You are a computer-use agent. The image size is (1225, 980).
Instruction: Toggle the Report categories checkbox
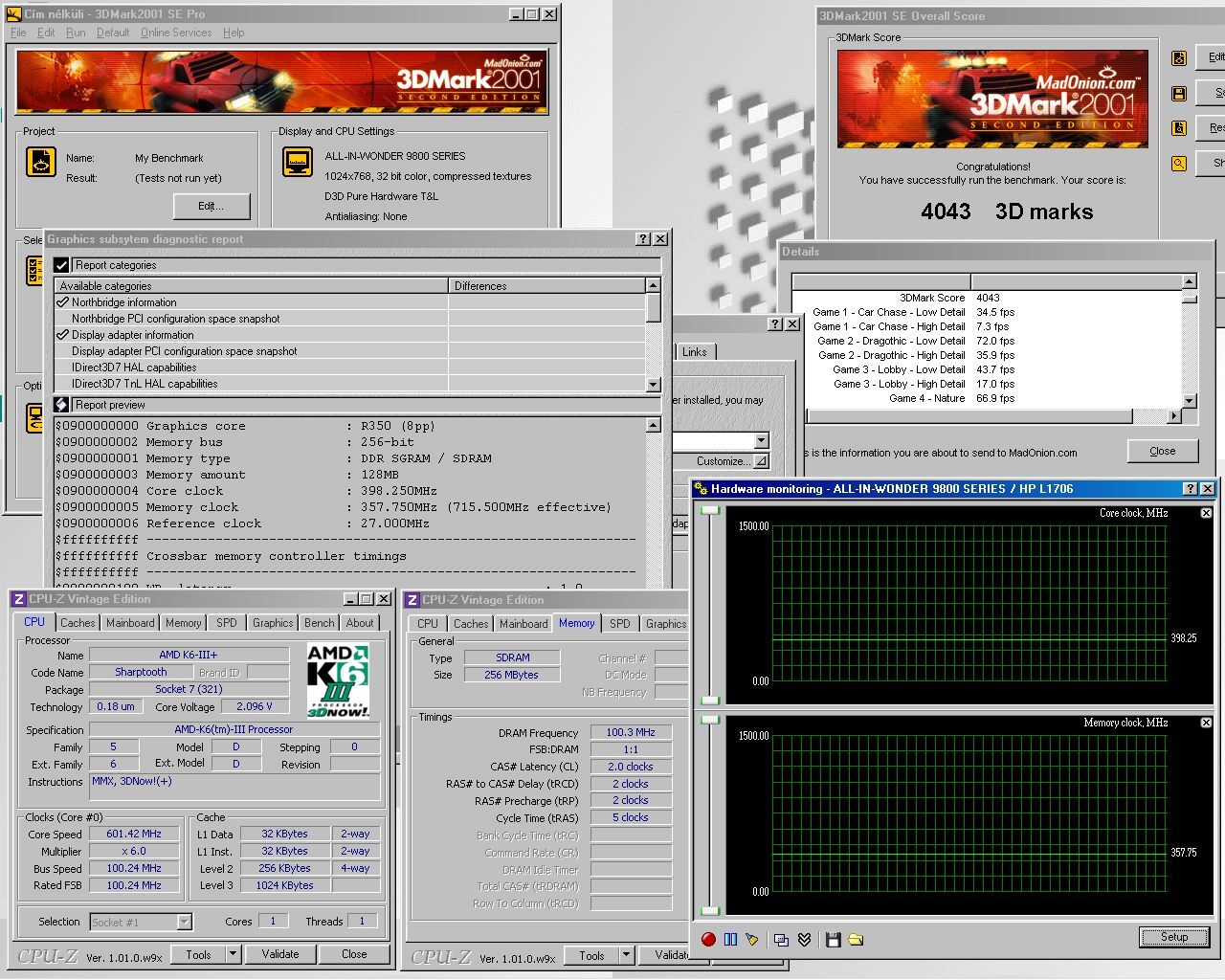[x=61, y=265]
